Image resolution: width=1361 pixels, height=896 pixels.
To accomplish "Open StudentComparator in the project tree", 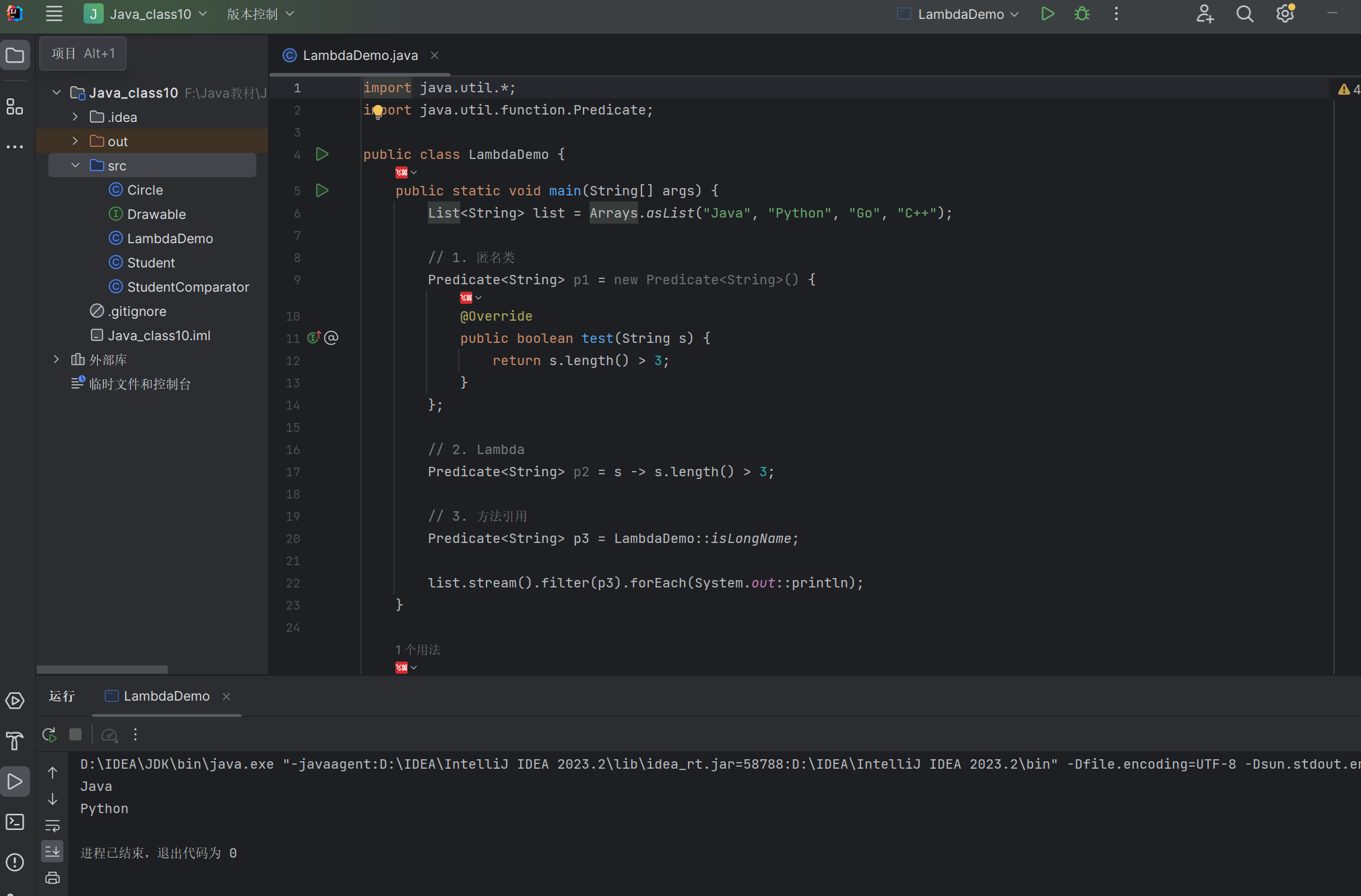I will (188, 287).
